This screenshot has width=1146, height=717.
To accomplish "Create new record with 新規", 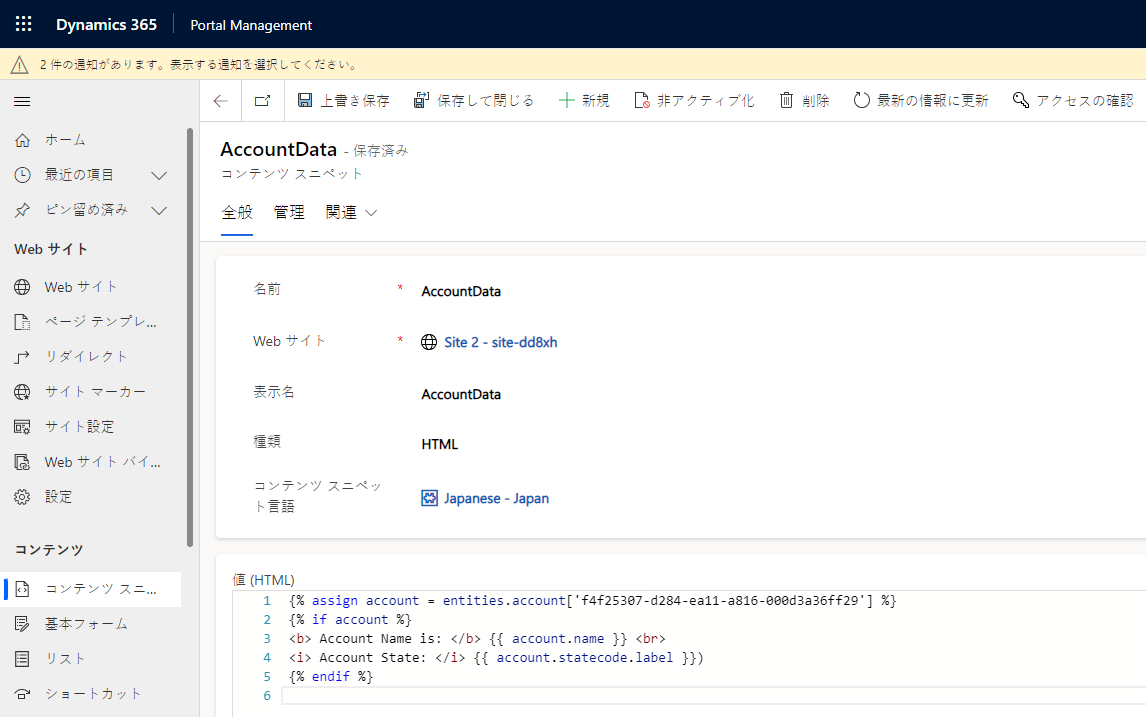I will (584, 101).
